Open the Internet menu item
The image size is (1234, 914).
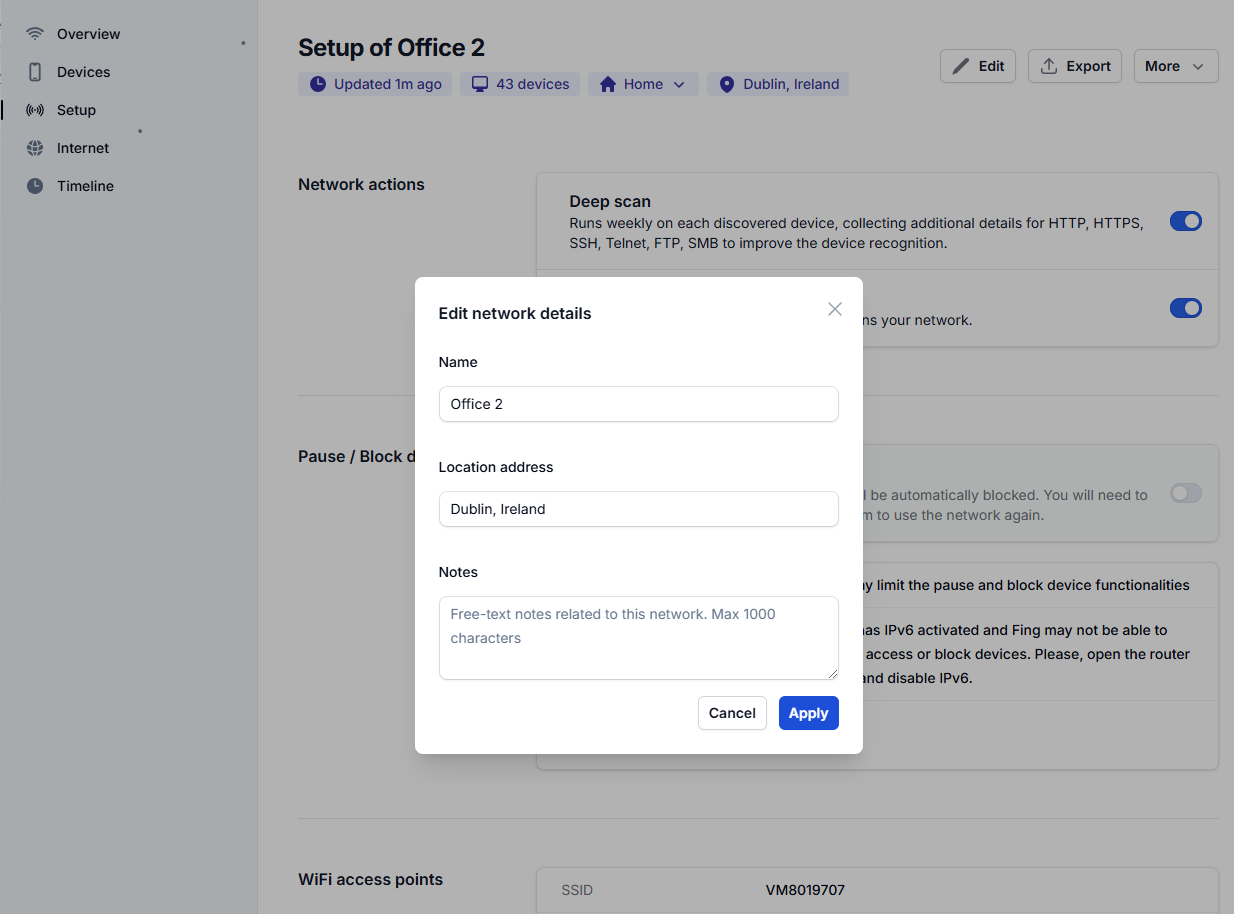coord(83,148)
